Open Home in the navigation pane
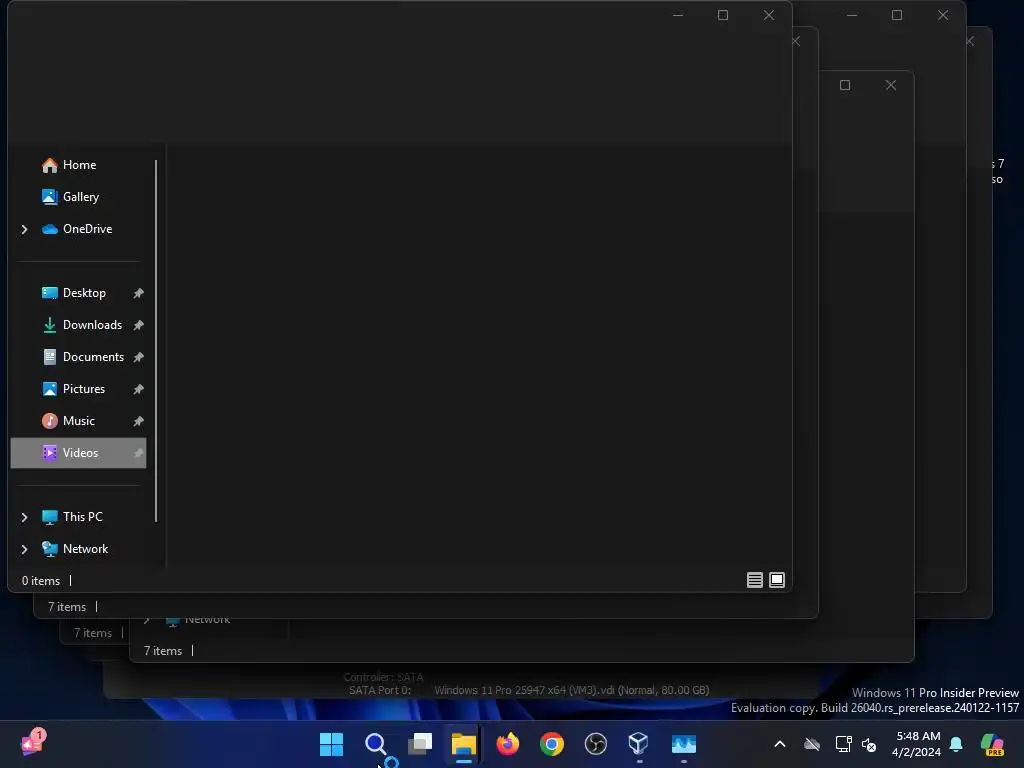 point(79,165)
